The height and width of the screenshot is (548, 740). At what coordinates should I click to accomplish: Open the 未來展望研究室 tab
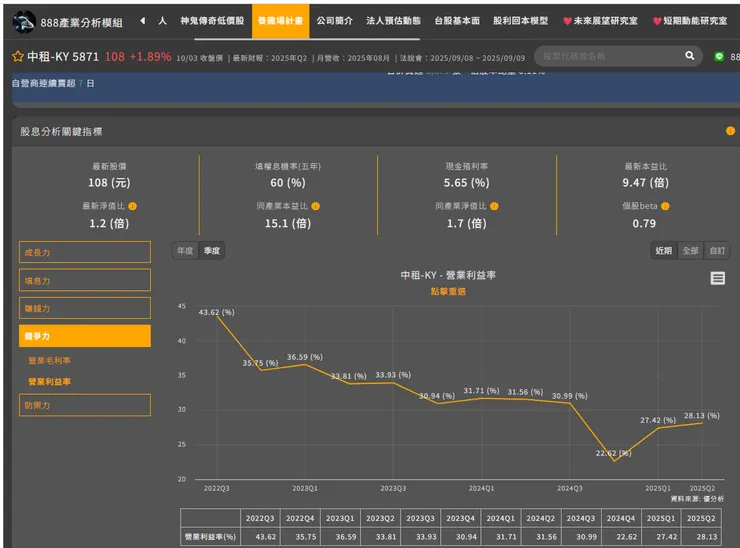[x=600, y=21]
